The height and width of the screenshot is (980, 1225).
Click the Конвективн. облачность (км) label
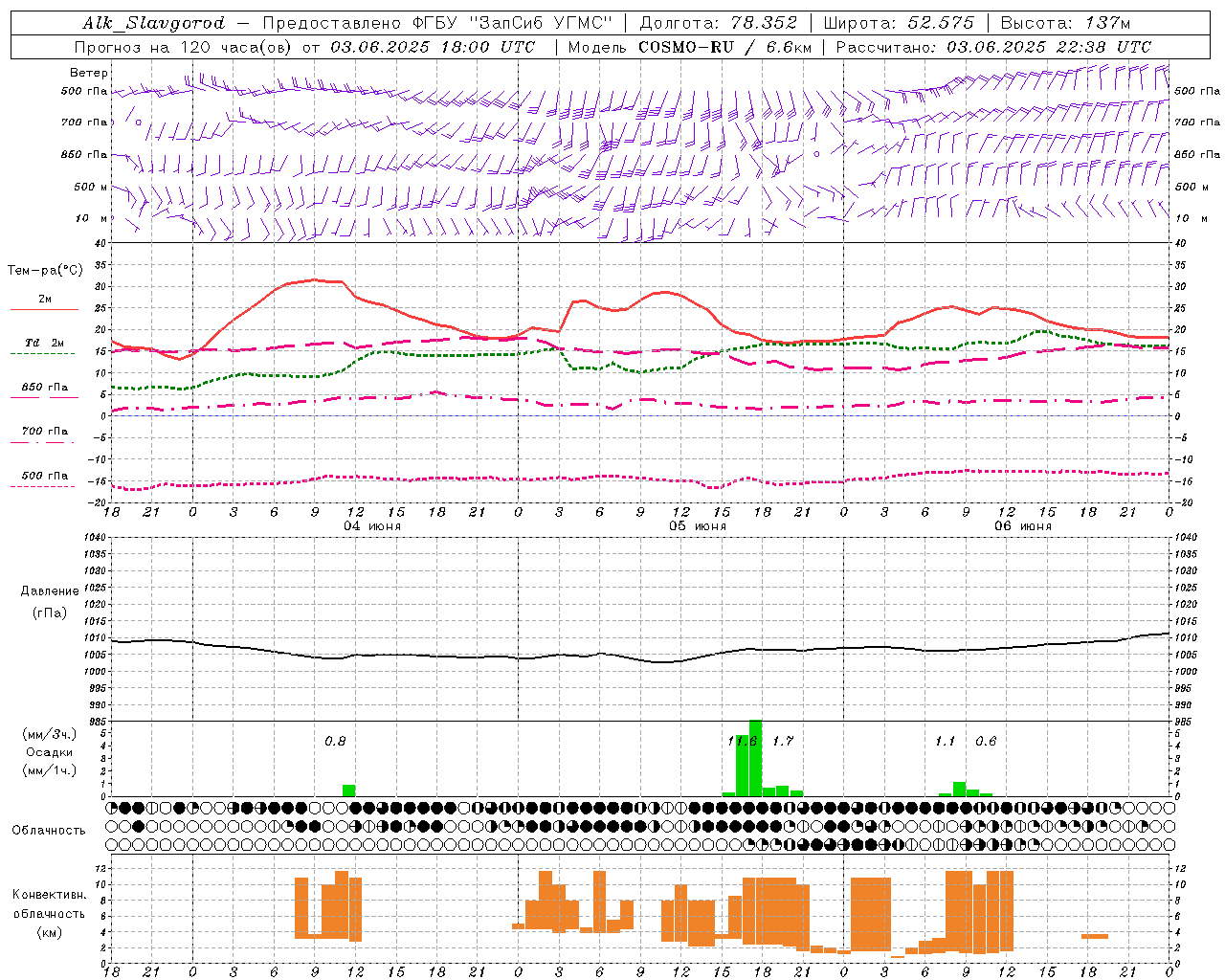coord(49,913)
